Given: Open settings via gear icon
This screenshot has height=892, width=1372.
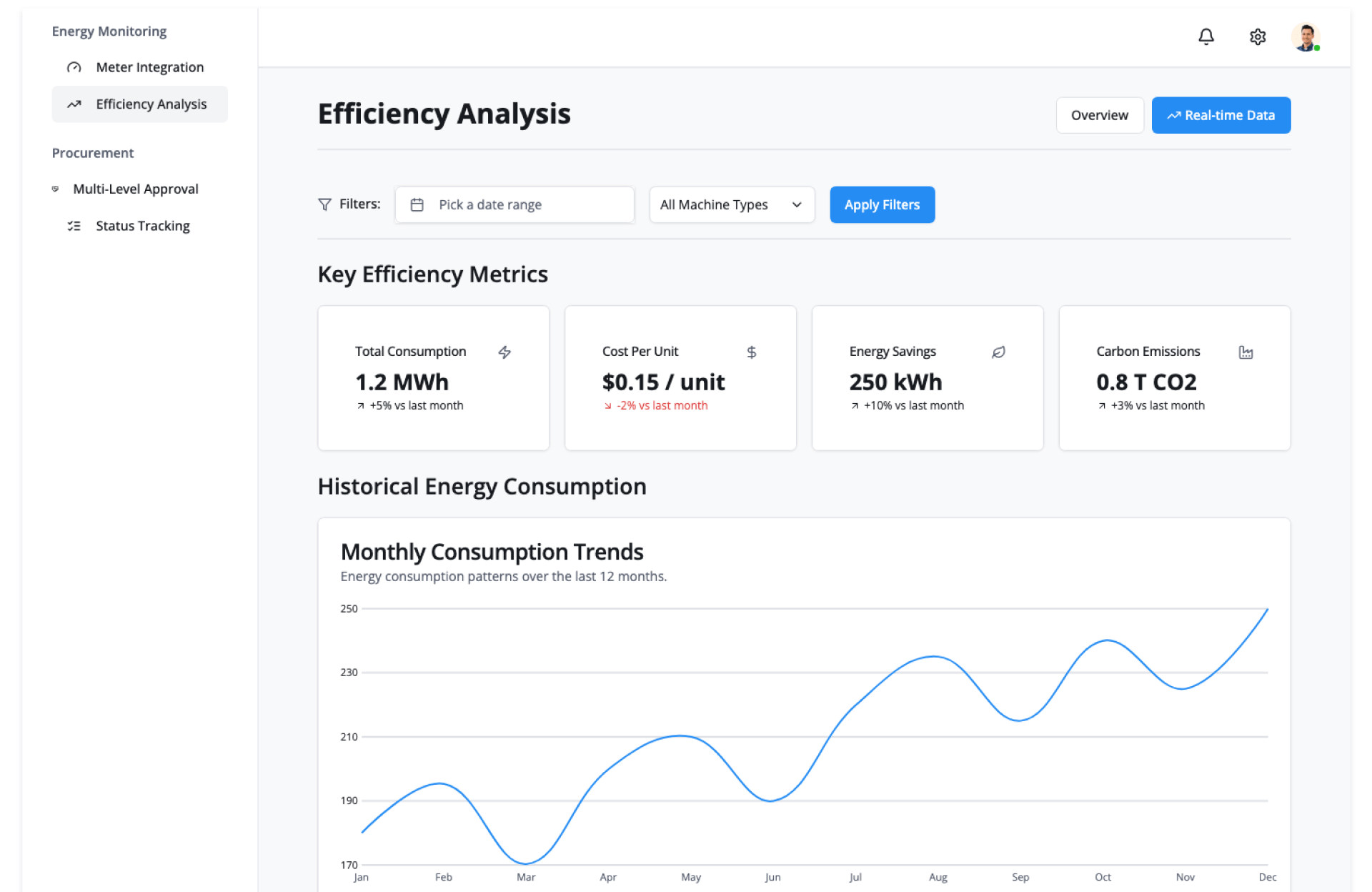Looking at the screenshot, I should [1257, 36].
